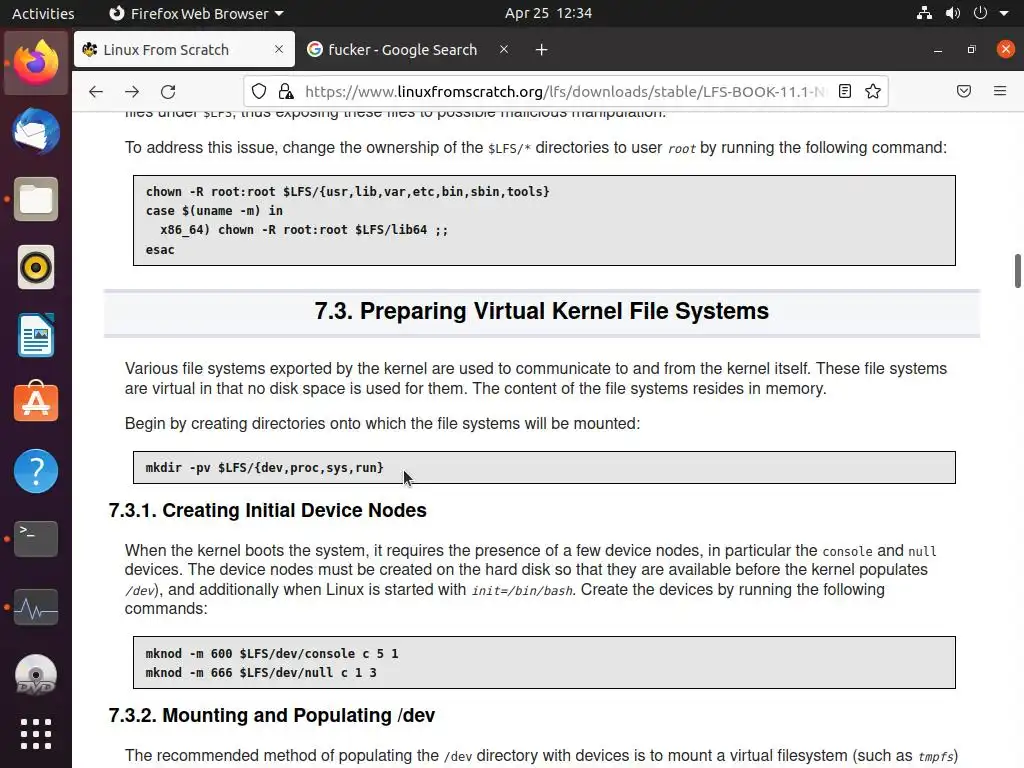Screen dimensions: 1024x768
Task: Open tracking protection shield info
Action: (x=259, y=91)
